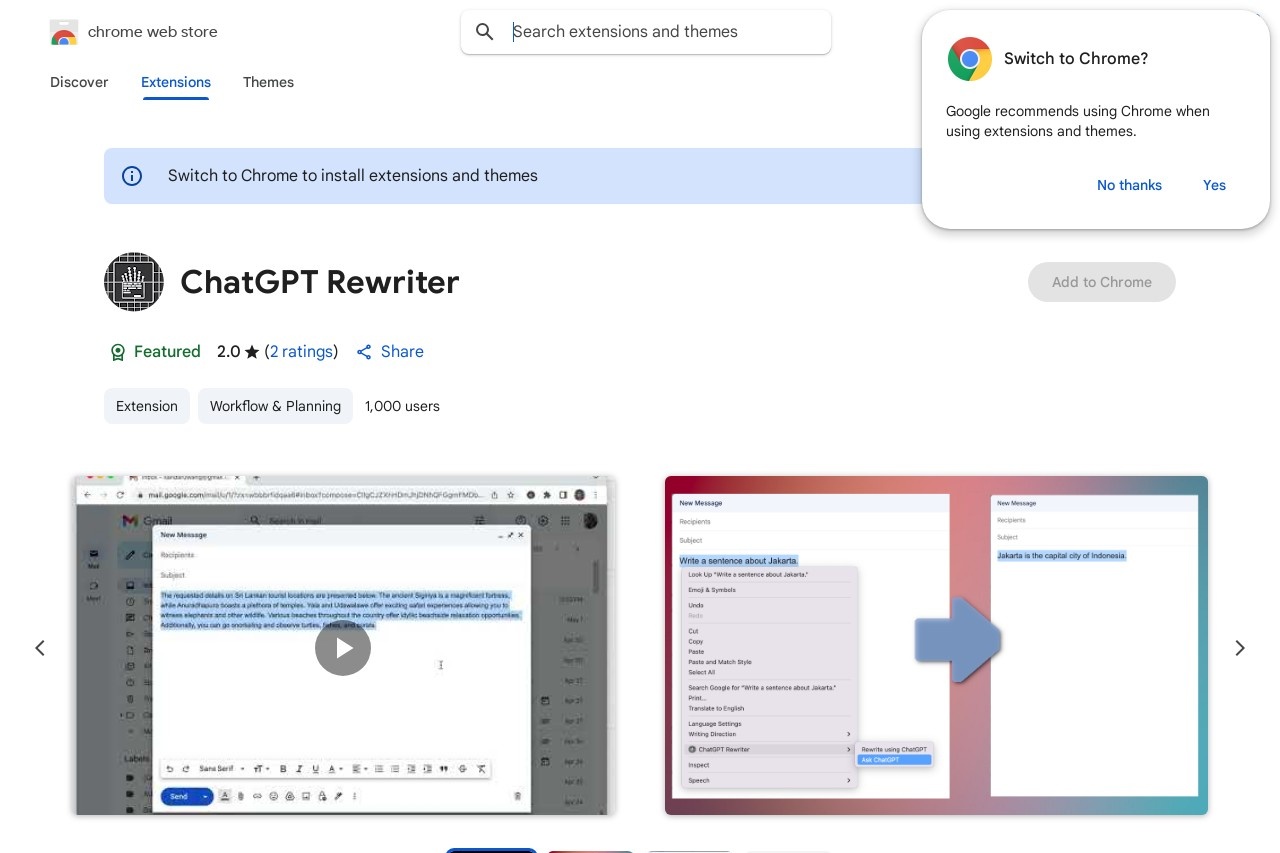The width and height of the screenshot is (1280, 853).
Task: Play the Gmail demo video
Action: tap(343, 648)
